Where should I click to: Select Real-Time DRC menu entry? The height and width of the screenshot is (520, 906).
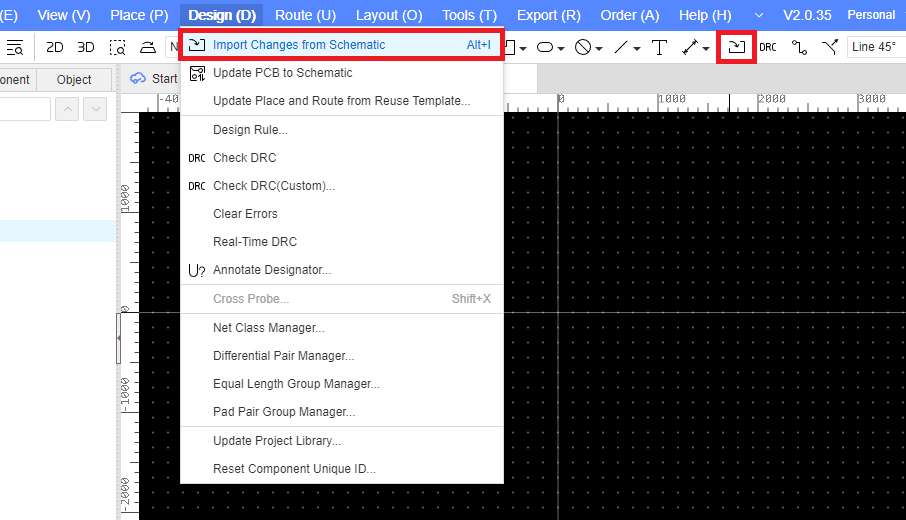254,242
